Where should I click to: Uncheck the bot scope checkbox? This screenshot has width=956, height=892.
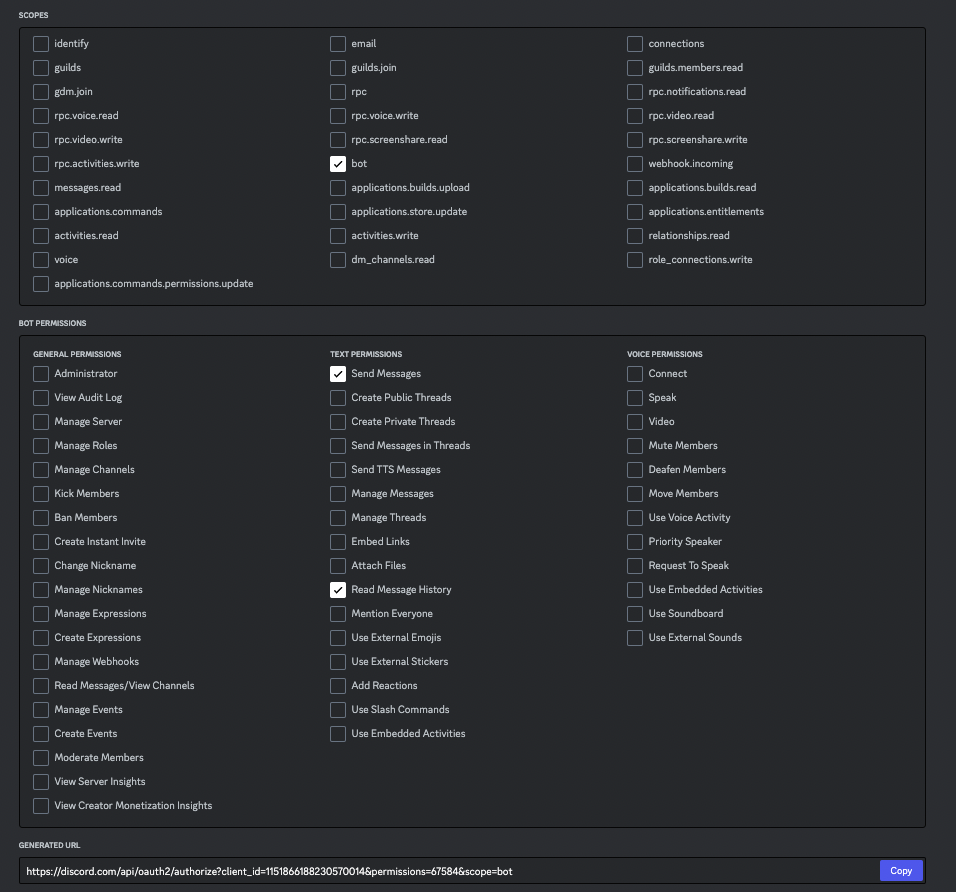click(x=338, y=164)
